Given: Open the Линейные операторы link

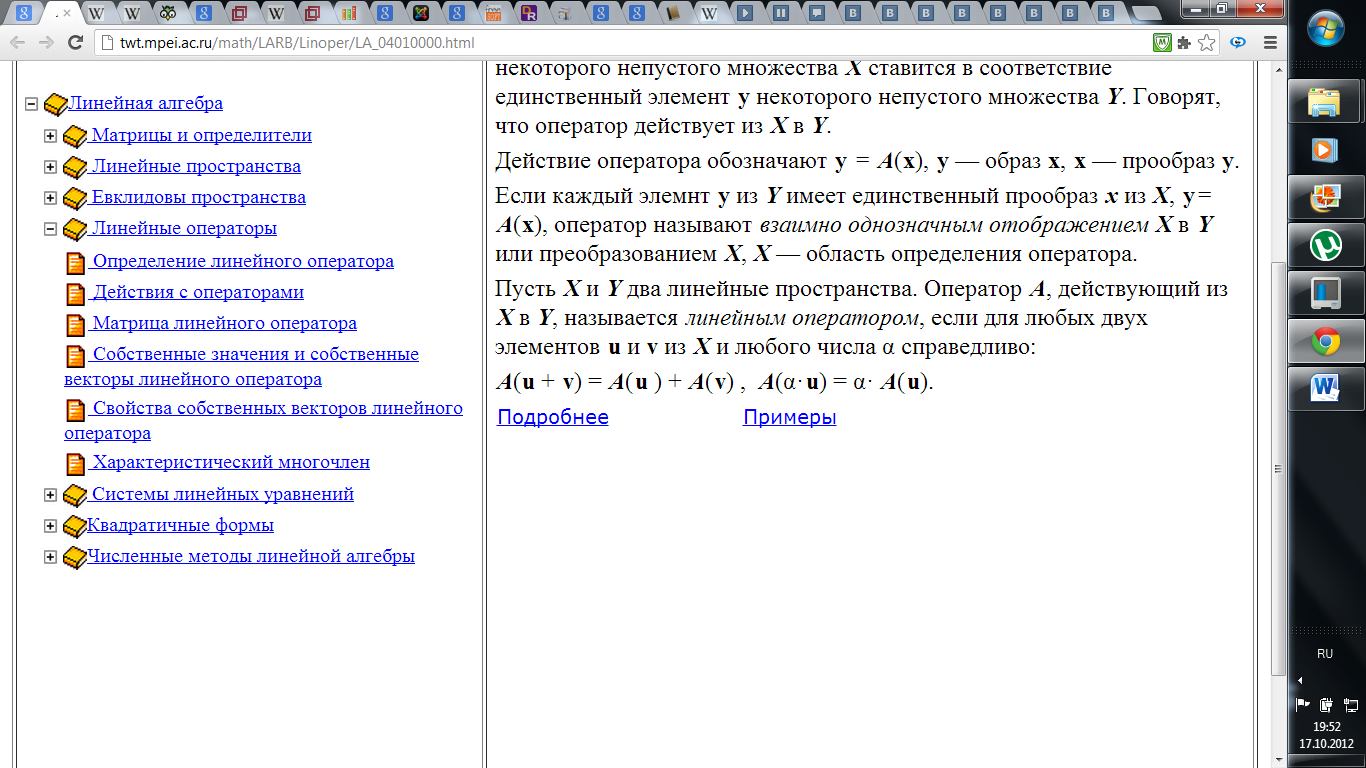Looking at the screenshot, I should click(184, 228).
